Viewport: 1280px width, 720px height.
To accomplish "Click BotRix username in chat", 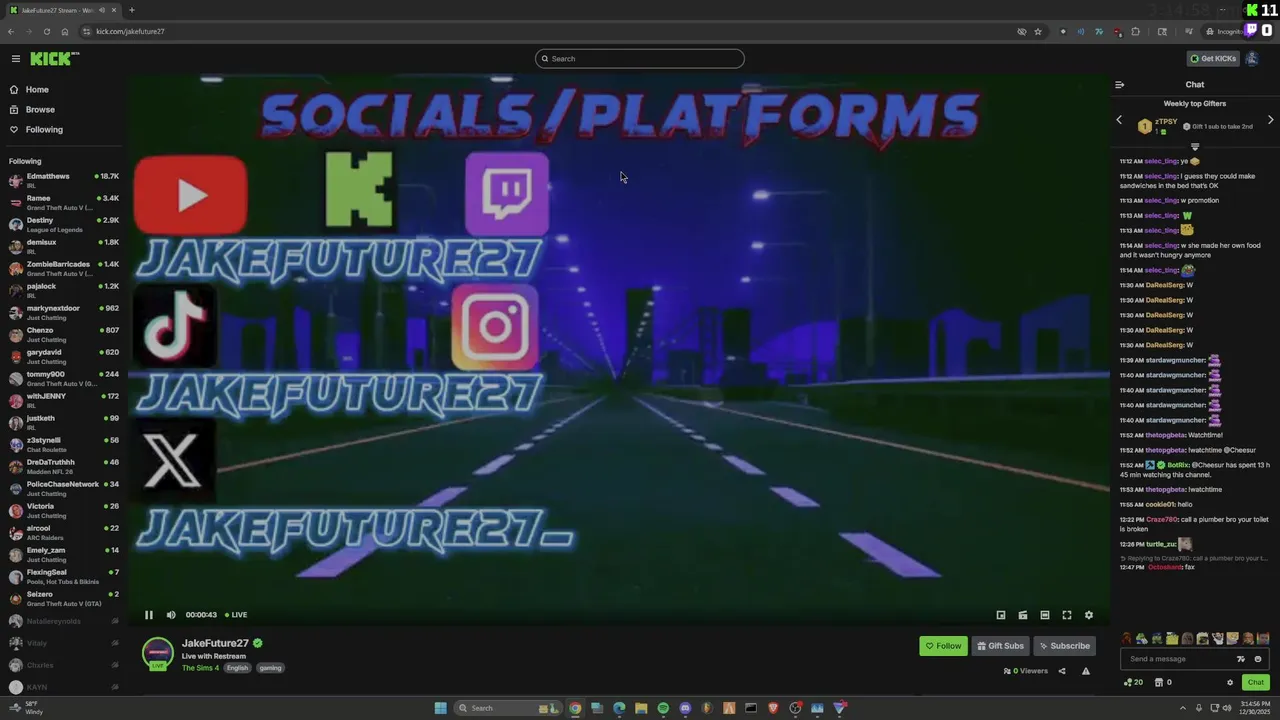I will (x=1177, y=465).
